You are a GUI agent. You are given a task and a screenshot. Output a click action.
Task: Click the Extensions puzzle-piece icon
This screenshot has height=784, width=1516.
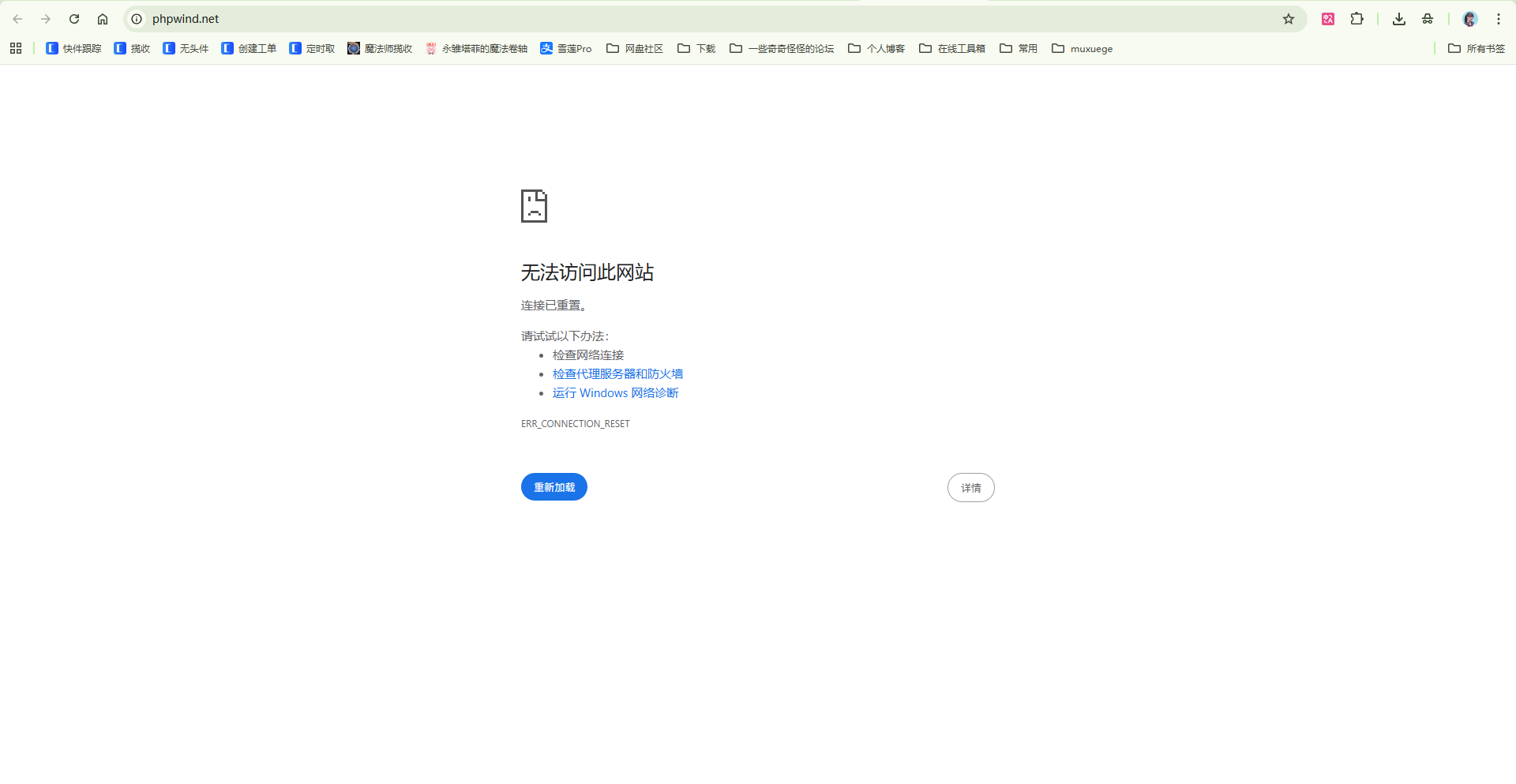[1357, 19]
